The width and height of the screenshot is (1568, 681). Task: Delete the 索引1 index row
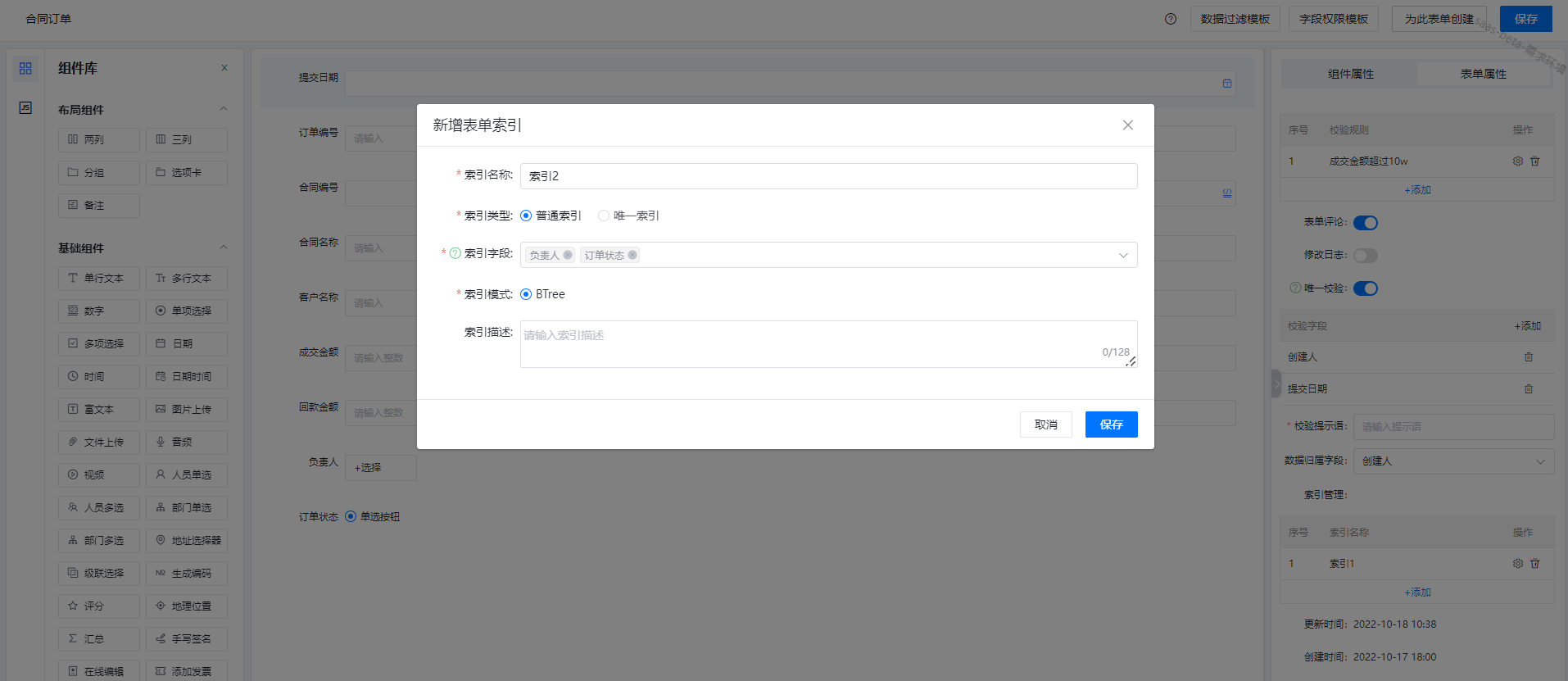click(1535, 564)
